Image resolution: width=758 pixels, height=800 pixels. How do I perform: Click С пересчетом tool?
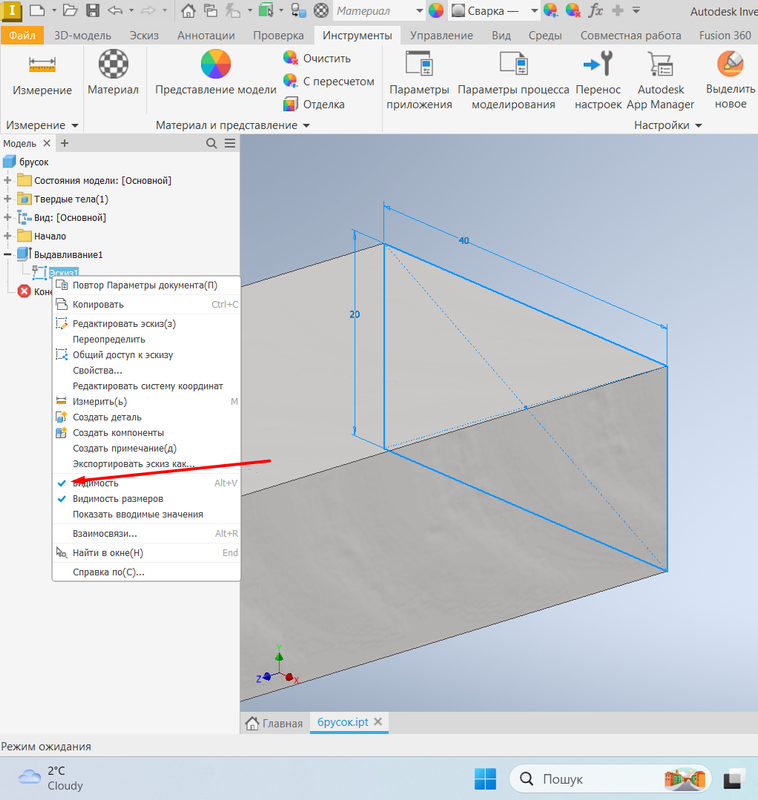329,81
